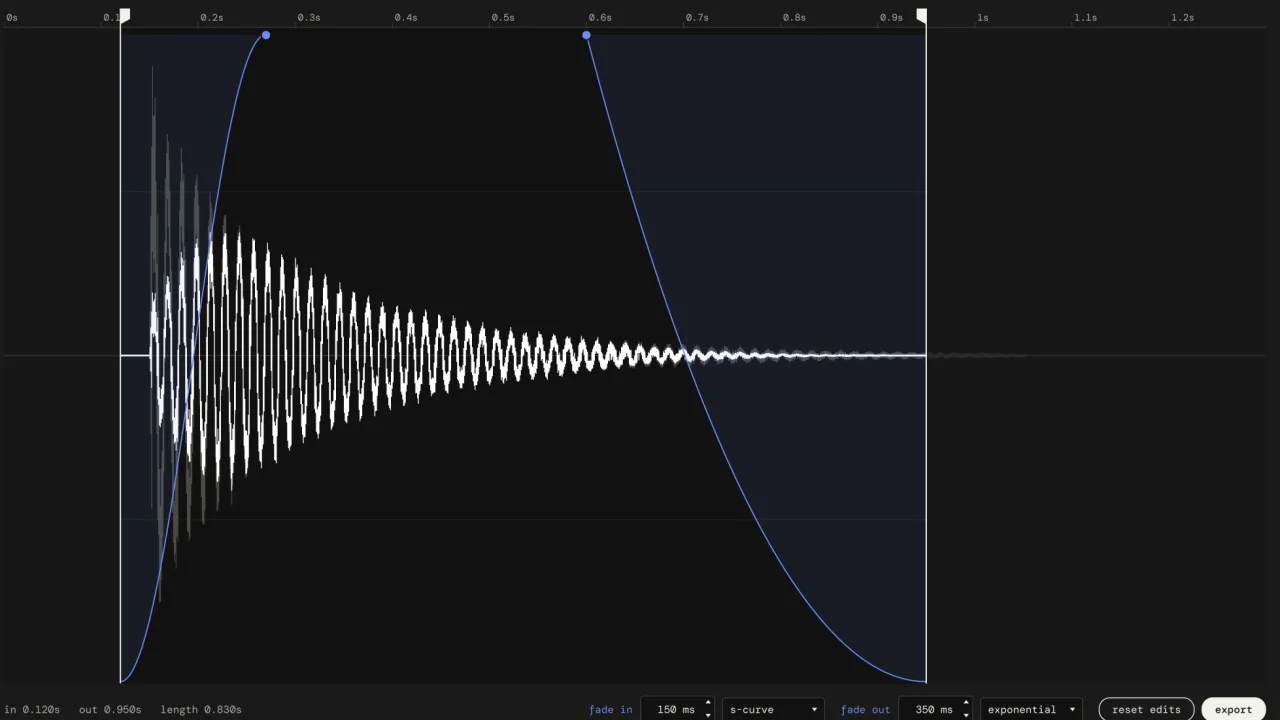Select the fade-out curve start point handle

pos(586,35)
